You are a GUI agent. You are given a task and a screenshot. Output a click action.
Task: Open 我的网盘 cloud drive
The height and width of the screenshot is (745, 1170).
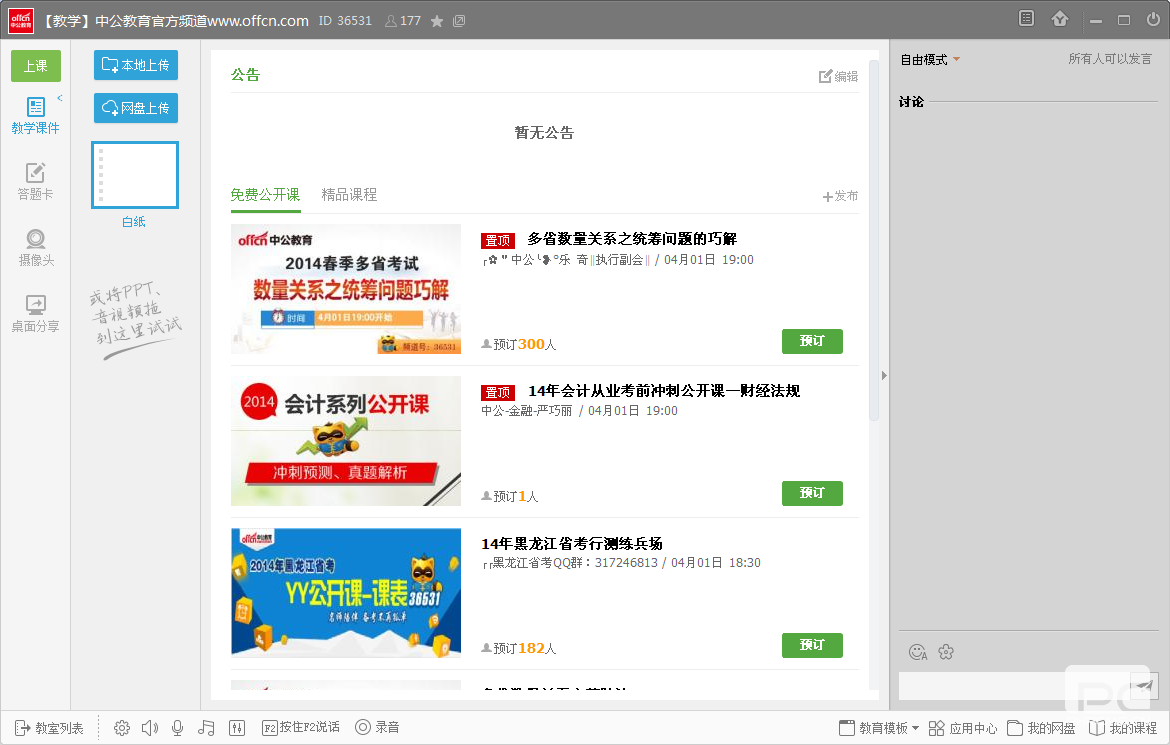[1042, 728]
